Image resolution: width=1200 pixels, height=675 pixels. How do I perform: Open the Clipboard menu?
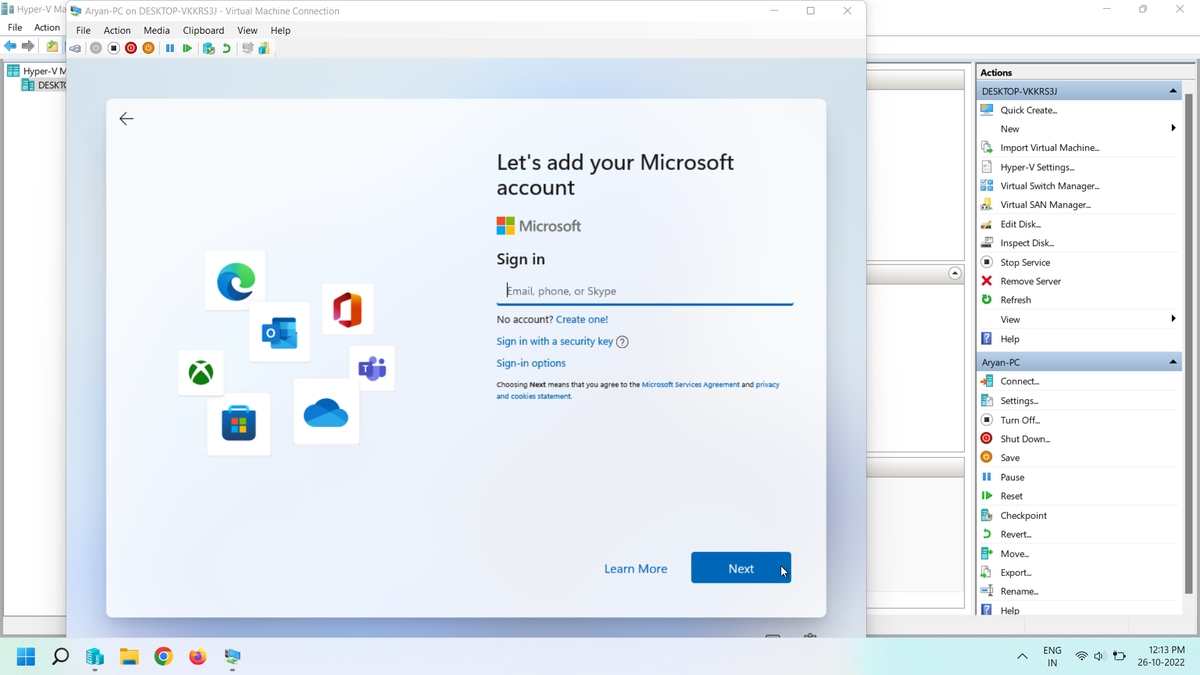(204, 30)
